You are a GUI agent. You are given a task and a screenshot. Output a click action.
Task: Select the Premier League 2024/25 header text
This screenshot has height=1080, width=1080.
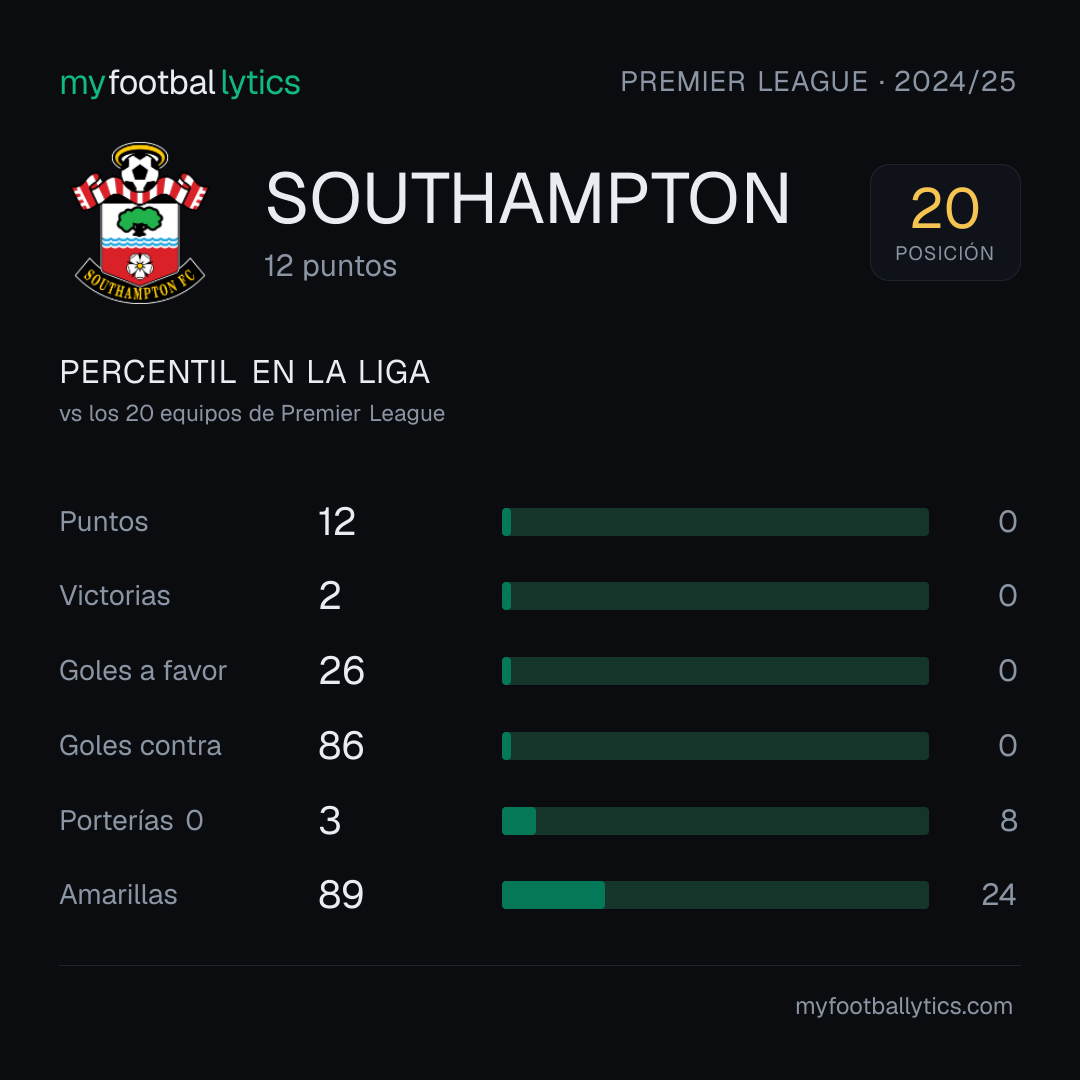tap(818, 81)
